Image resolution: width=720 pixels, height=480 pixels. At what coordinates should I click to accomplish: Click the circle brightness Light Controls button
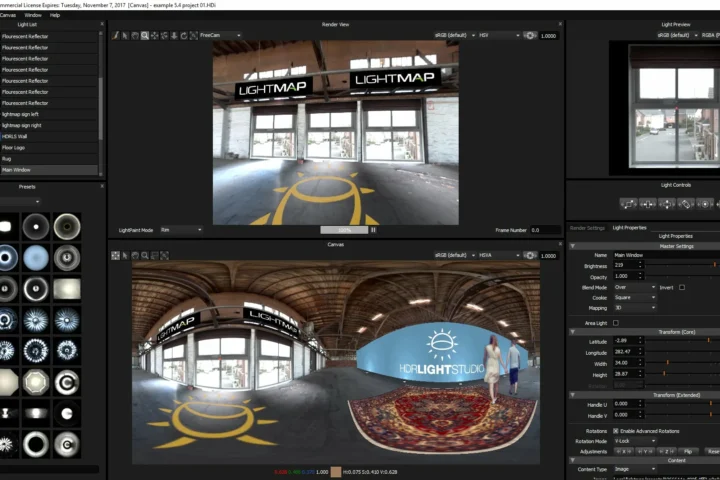click(x=705, y=204)
